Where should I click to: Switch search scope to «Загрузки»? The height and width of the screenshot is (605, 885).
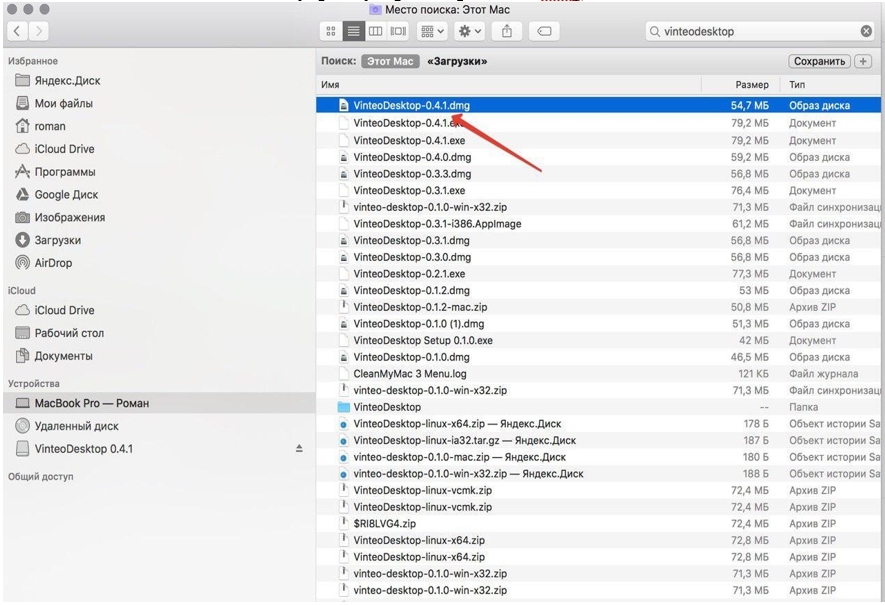pos(457,61)
